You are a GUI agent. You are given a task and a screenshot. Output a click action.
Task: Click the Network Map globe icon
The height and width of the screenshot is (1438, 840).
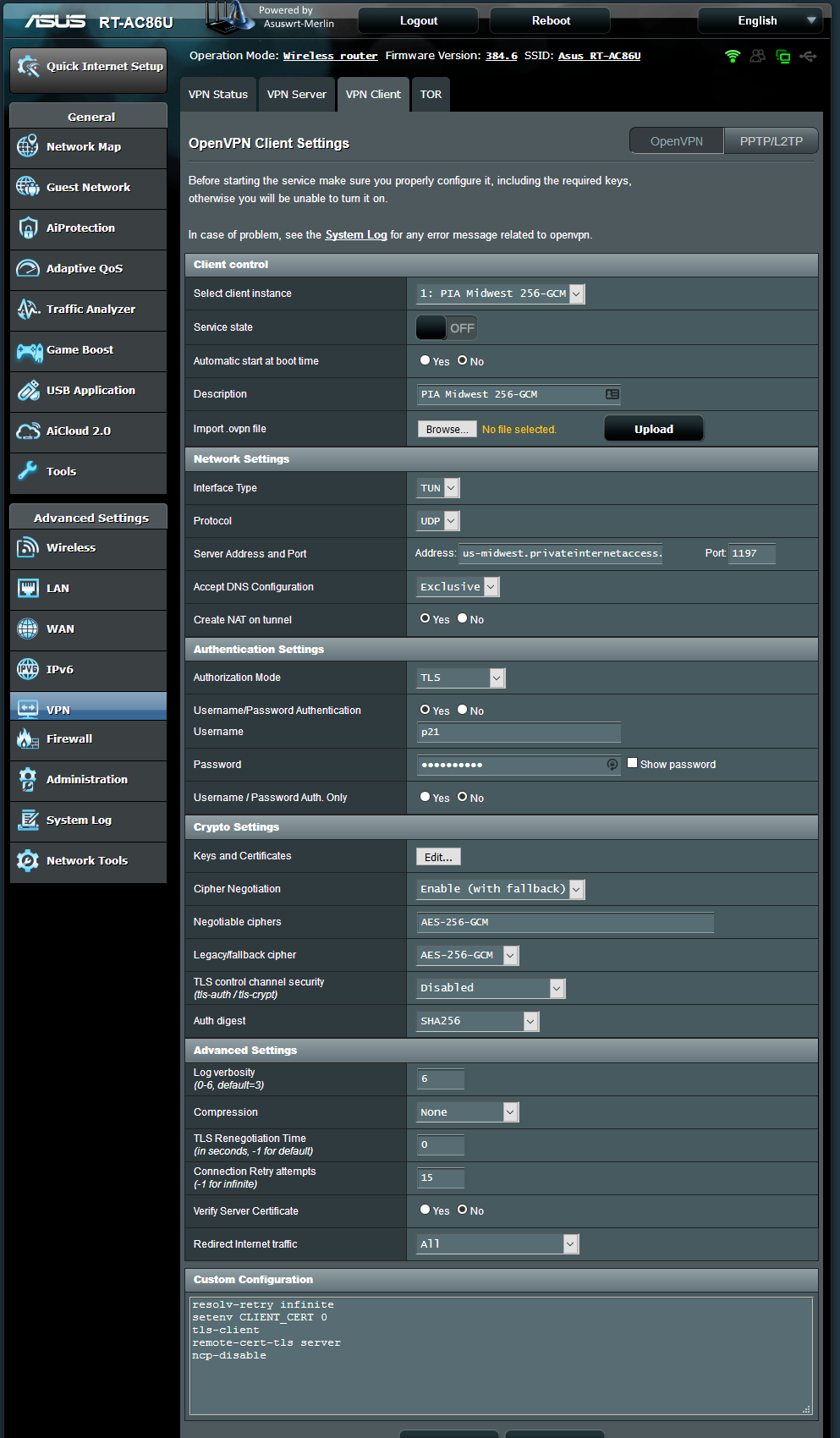[28, 146]
